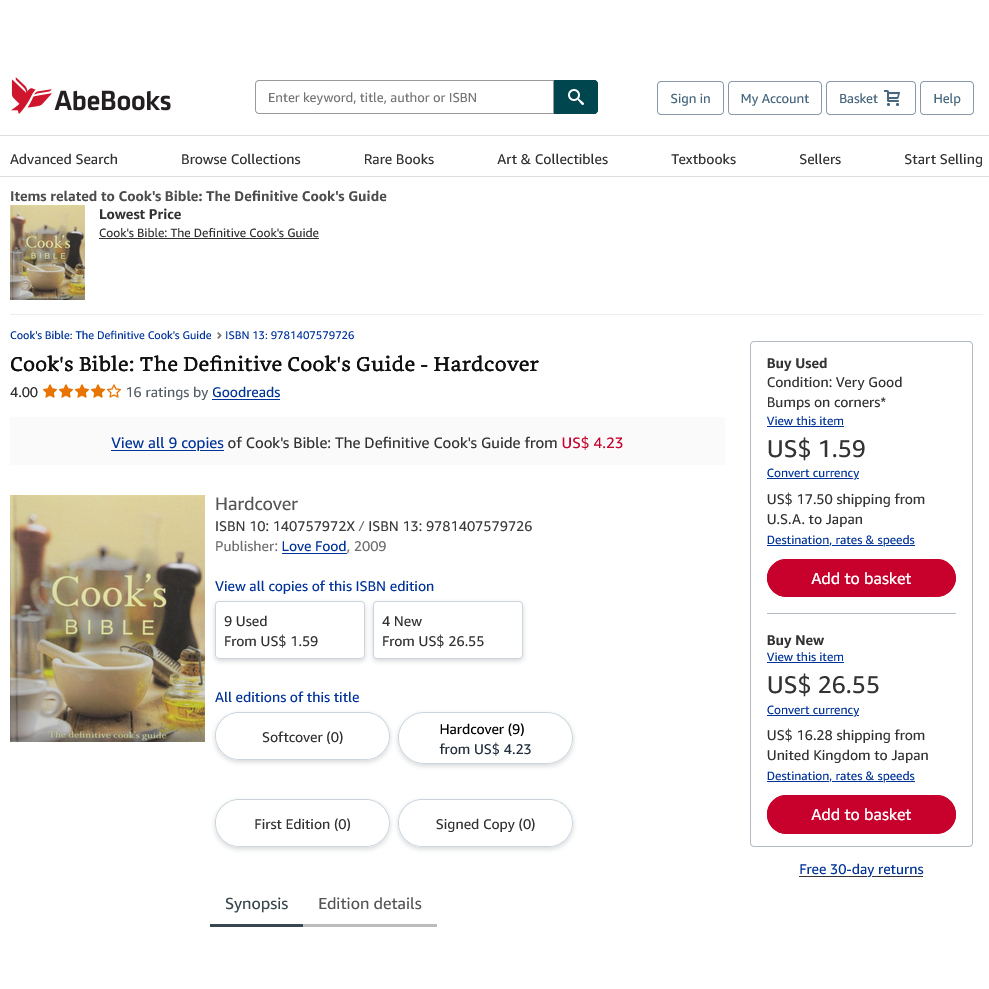Switch to the Edition details tab
Screen dimensions: 989x989
tap(369, 904)
